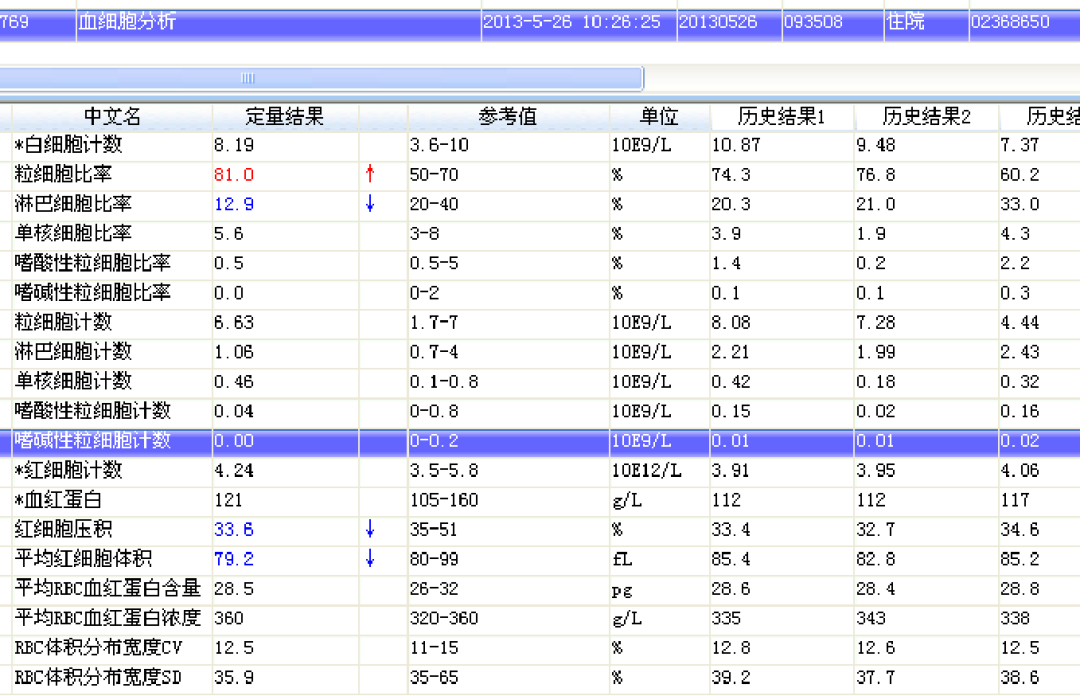
Task: Select the 参考值 column header
Action: 508,116
